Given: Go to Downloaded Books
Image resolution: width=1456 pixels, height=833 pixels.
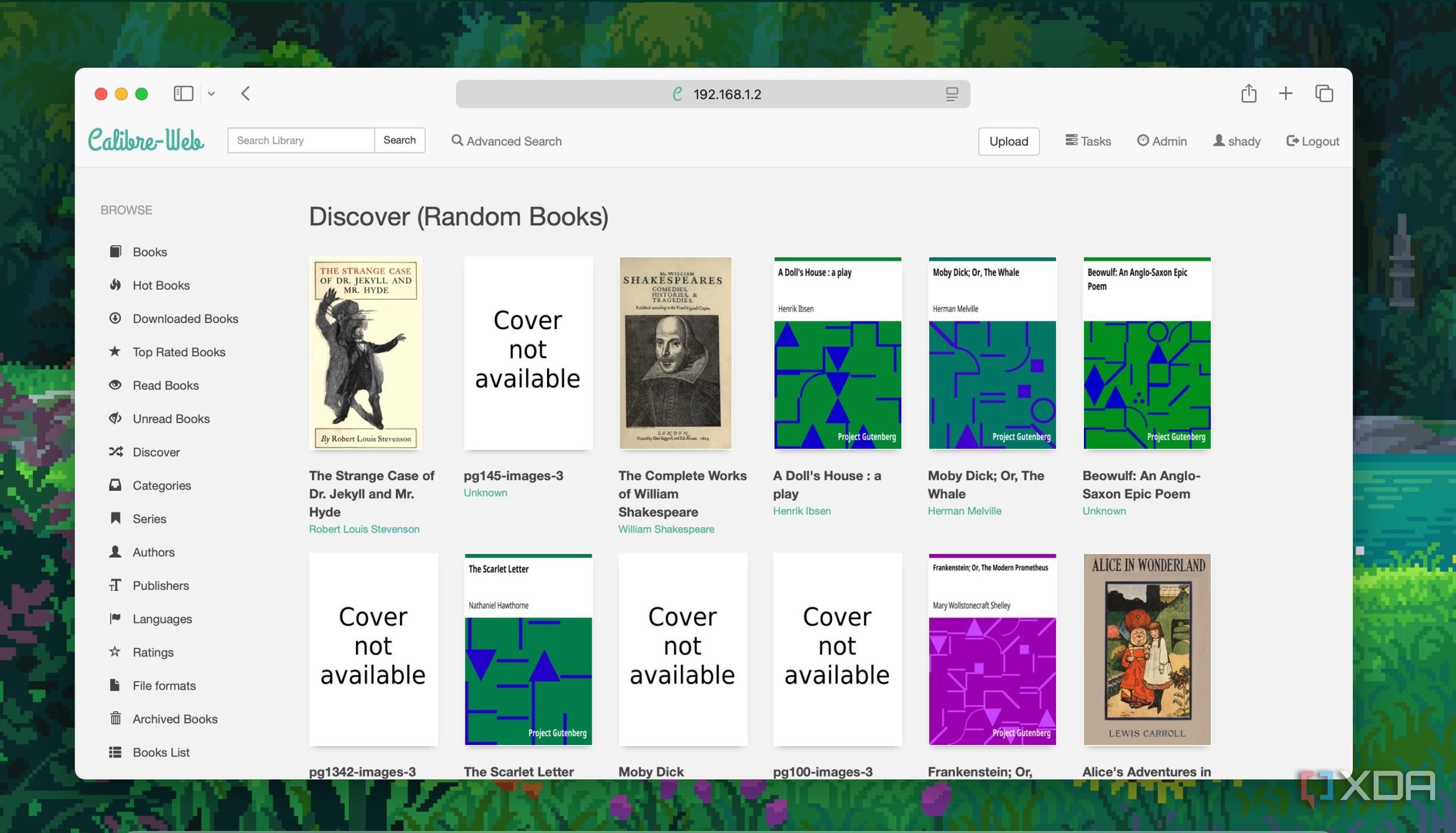Looking at the screenshot, I should (x=186, y=318).
